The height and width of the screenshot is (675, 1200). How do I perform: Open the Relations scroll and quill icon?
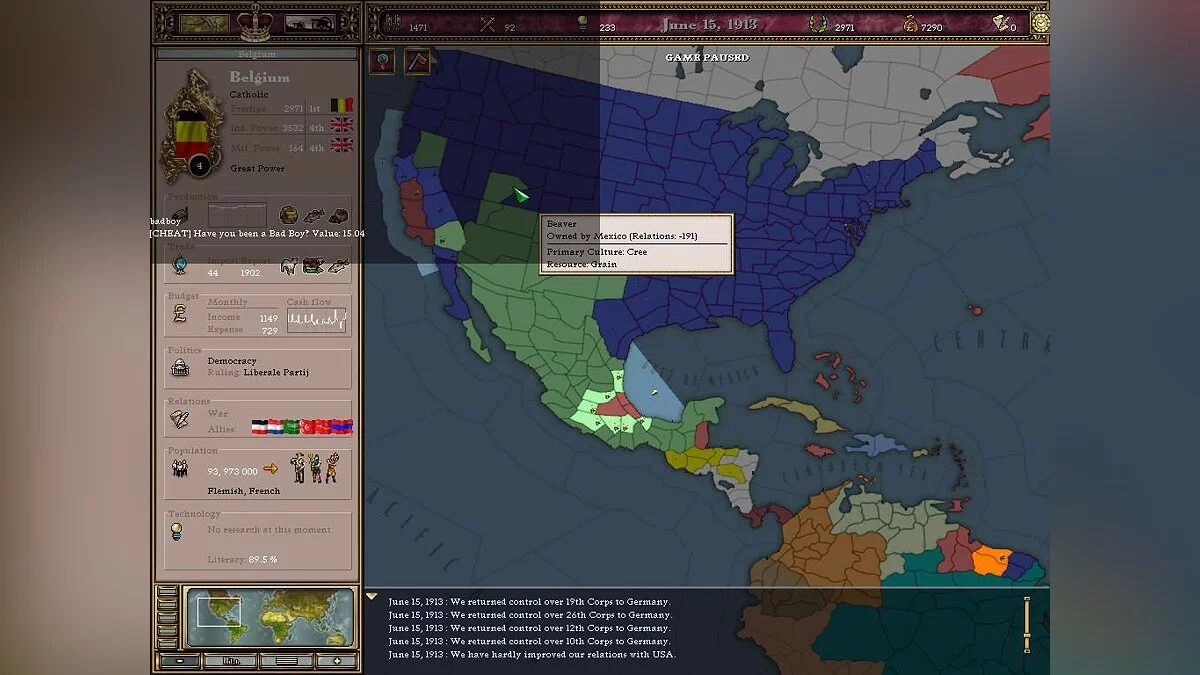(180, 418)
